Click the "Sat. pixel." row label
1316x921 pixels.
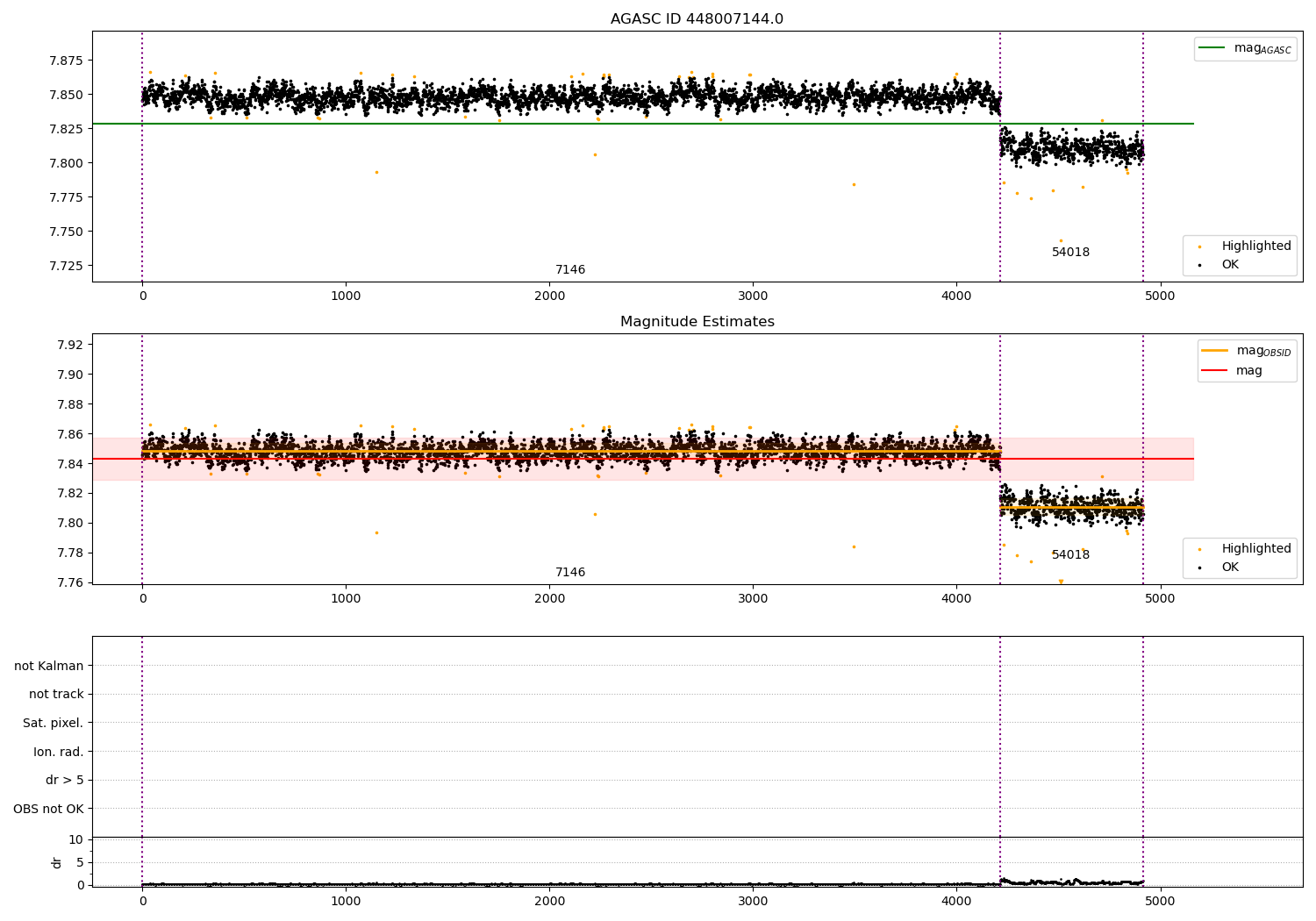53,724
